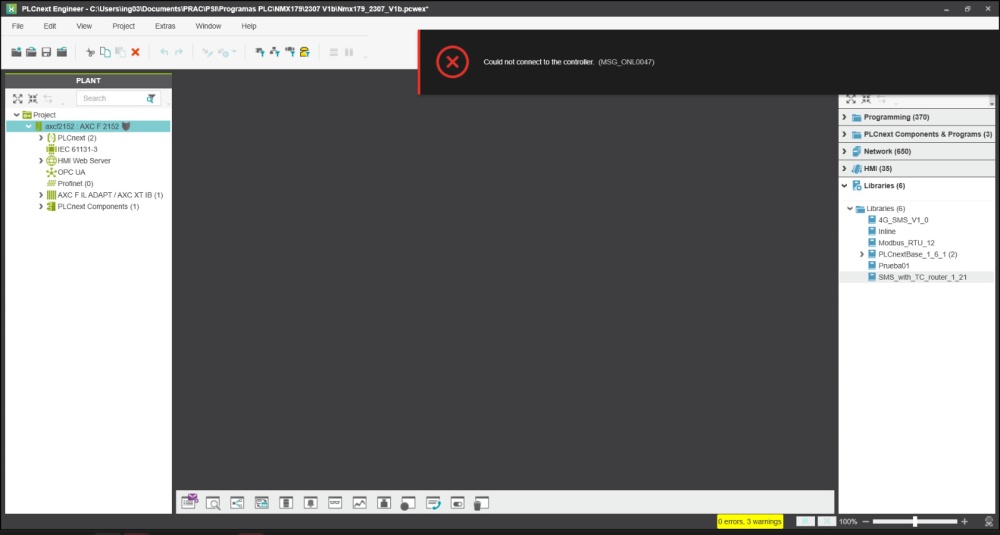
Task: Open the Extras menu
Action: coord(165,25)
